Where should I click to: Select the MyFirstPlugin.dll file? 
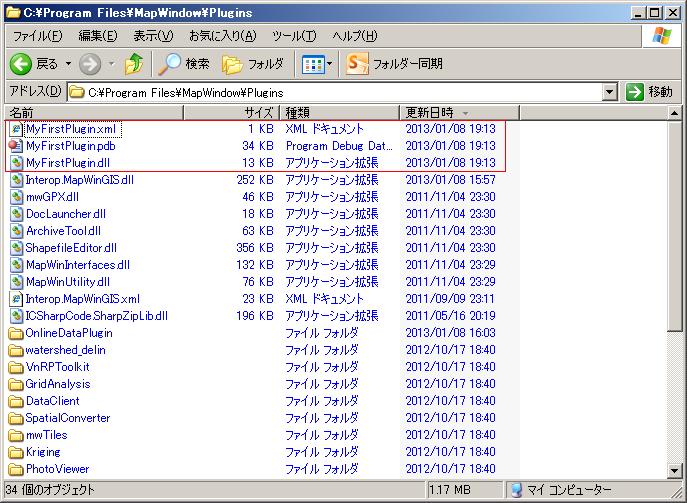click(x=67, y=163)
